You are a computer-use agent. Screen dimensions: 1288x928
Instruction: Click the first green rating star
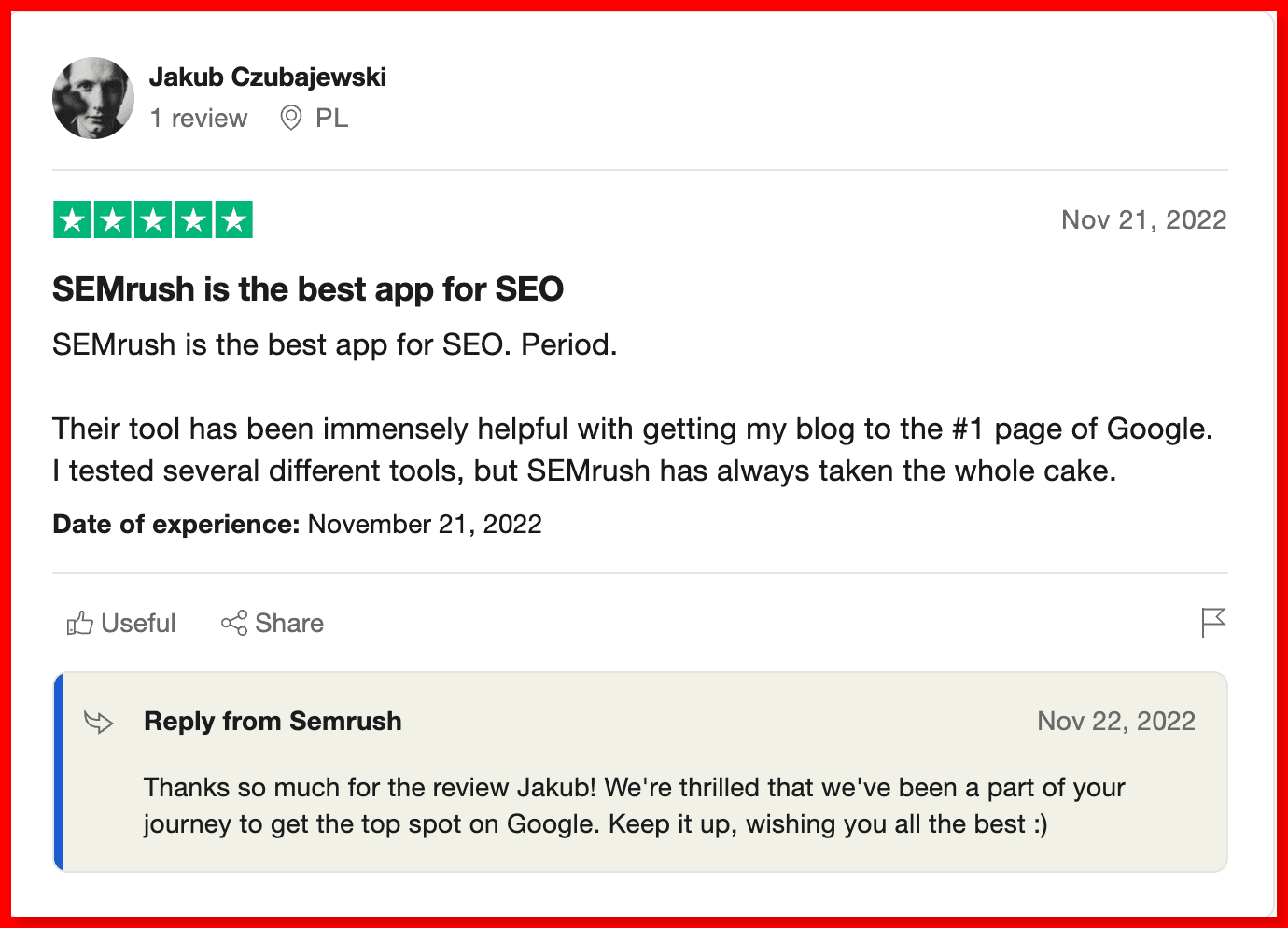tap(72, 220)
